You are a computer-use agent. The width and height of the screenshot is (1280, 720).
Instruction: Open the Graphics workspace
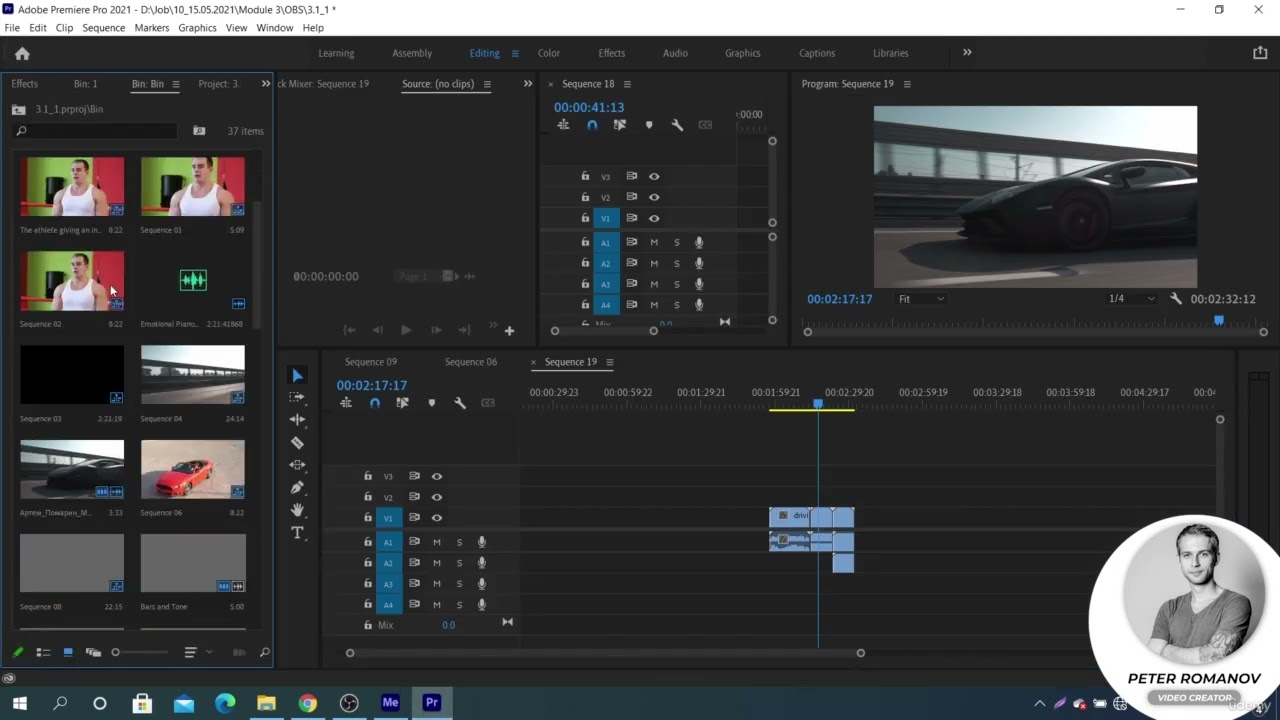743,54
